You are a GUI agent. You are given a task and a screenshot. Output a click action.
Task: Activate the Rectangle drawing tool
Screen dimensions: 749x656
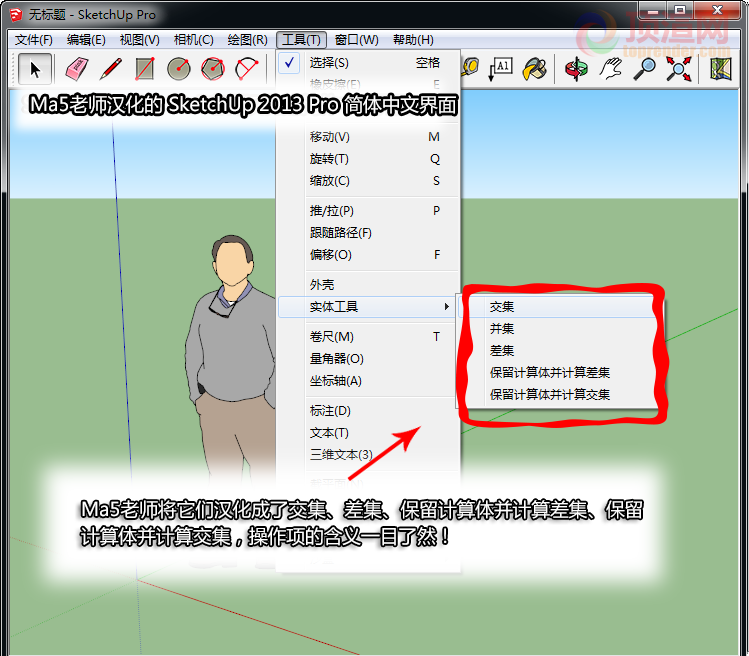[x=145, y=69]
